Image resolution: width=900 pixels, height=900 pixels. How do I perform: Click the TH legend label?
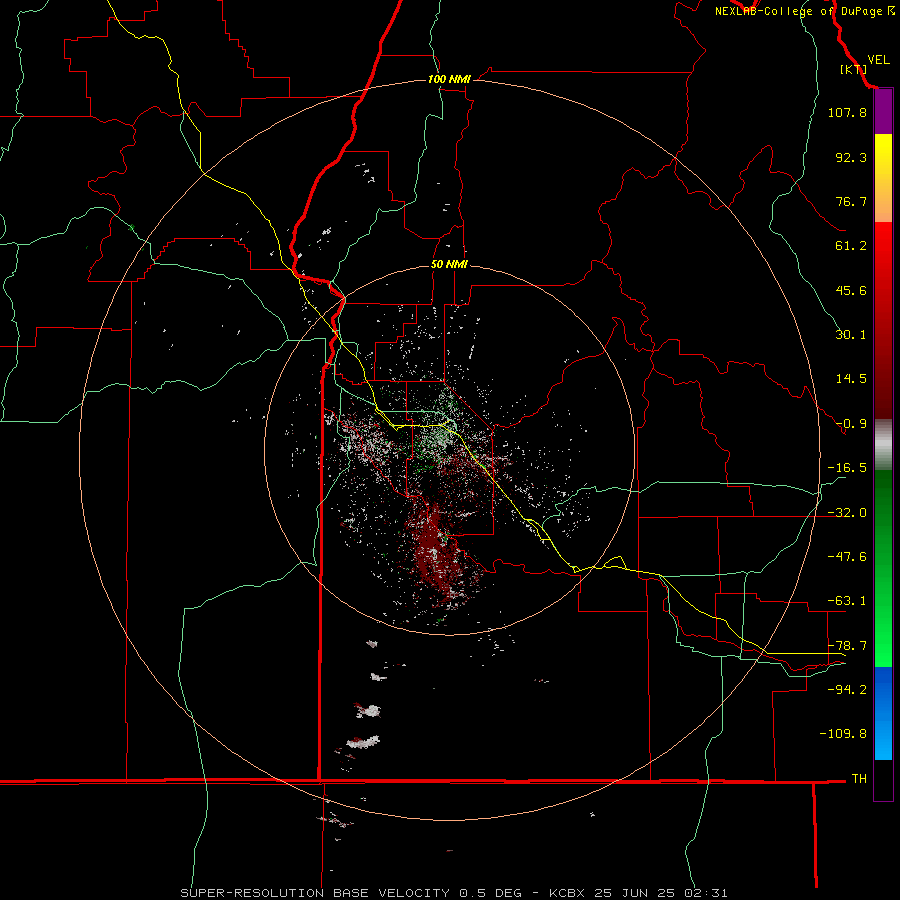pos(859,779)
